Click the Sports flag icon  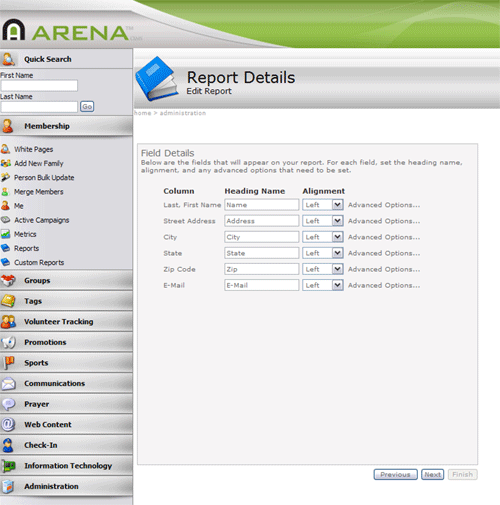click(x=8, y=363)
